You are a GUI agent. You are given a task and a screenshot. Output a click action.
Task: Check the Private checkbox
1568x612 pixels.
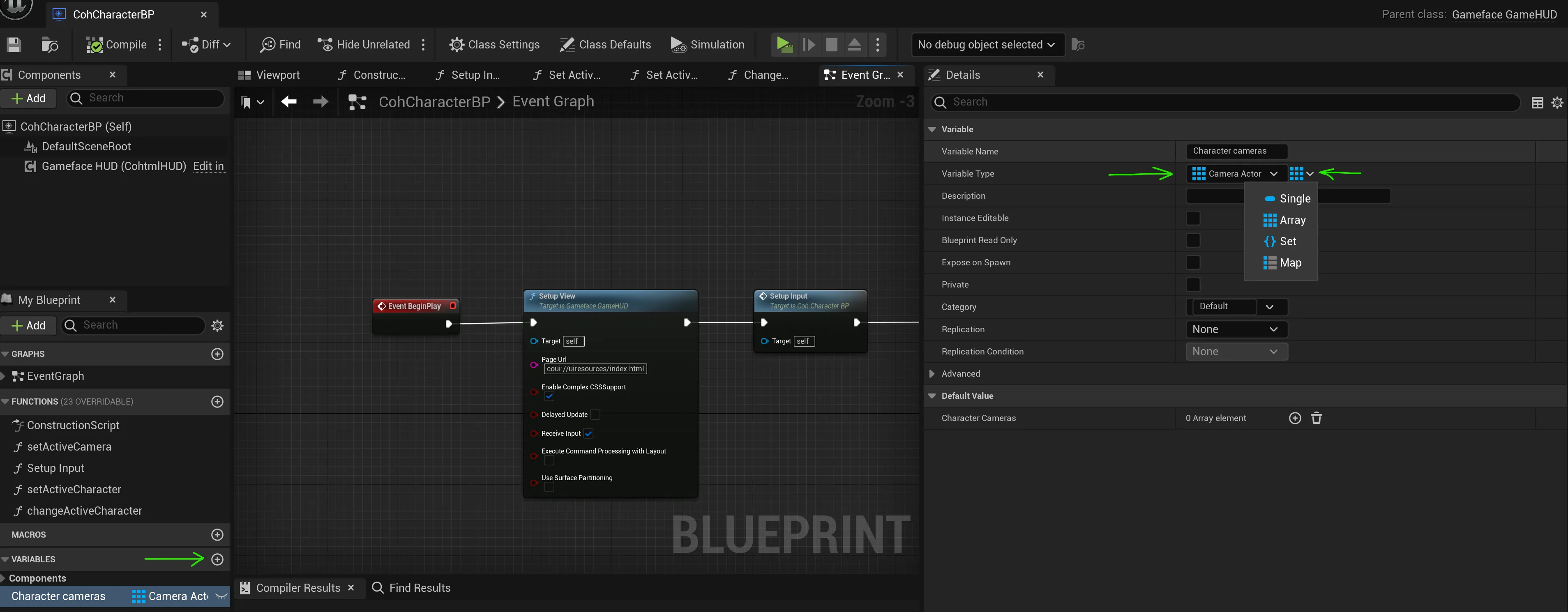click(1192, 285)
